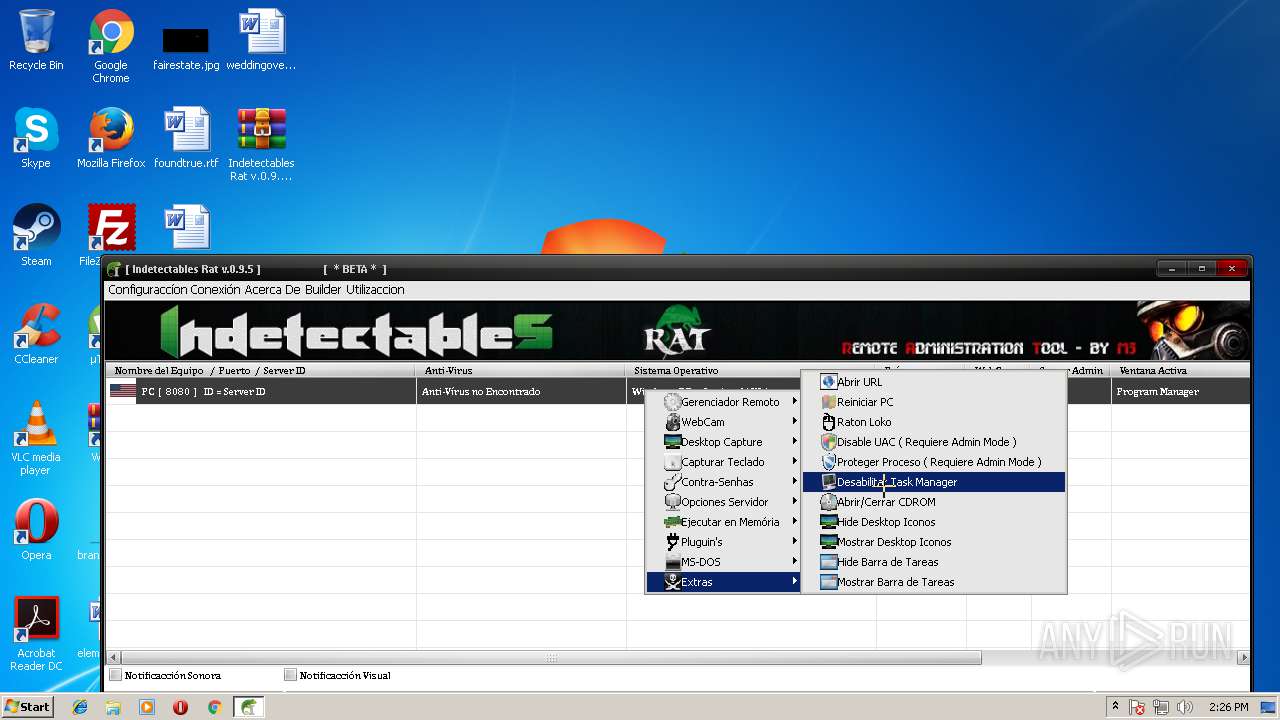Open the Configuraccion menu

click(146, 290)
